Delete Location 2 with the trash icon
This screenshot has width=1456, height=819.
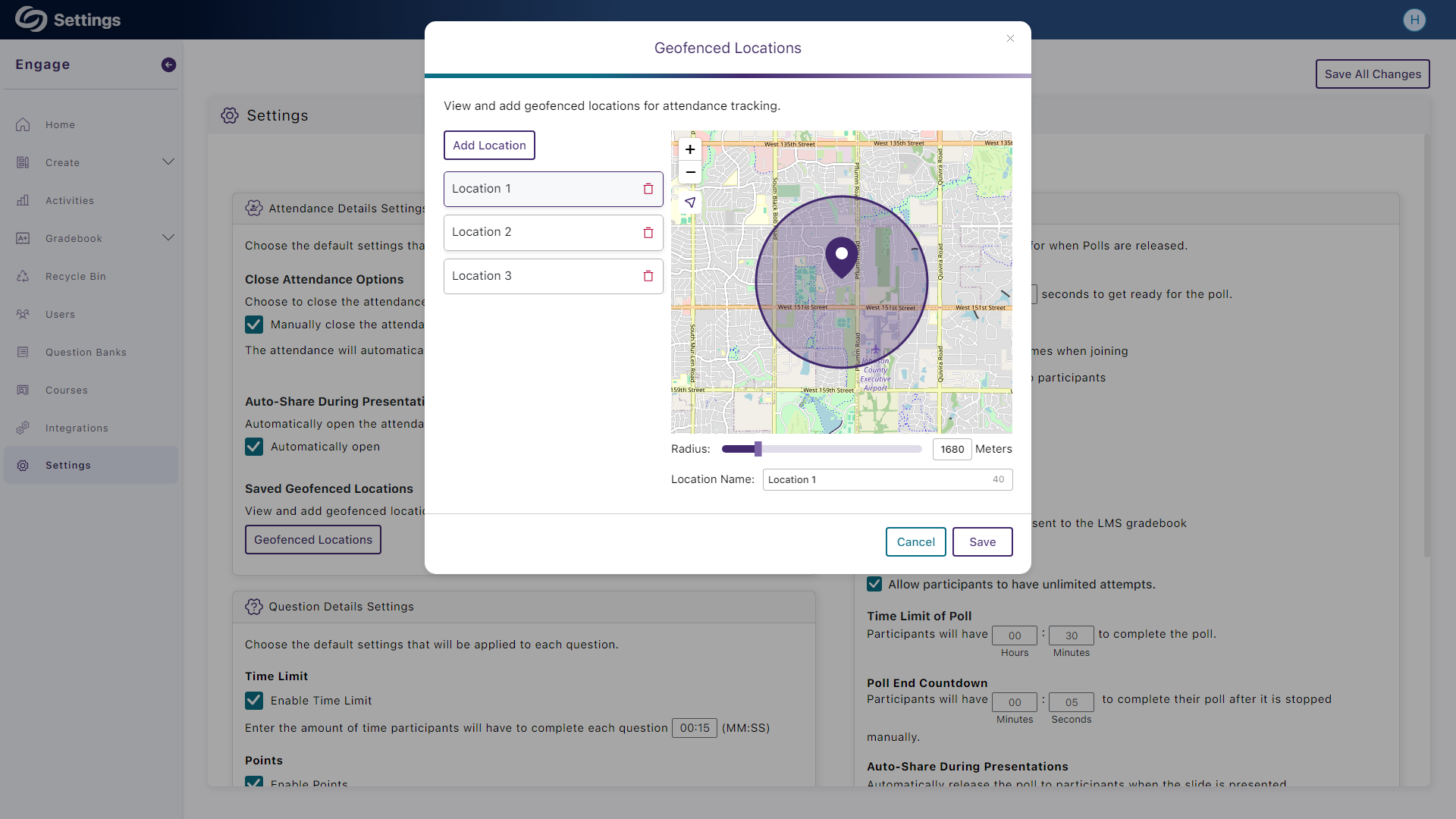point(648,233)
